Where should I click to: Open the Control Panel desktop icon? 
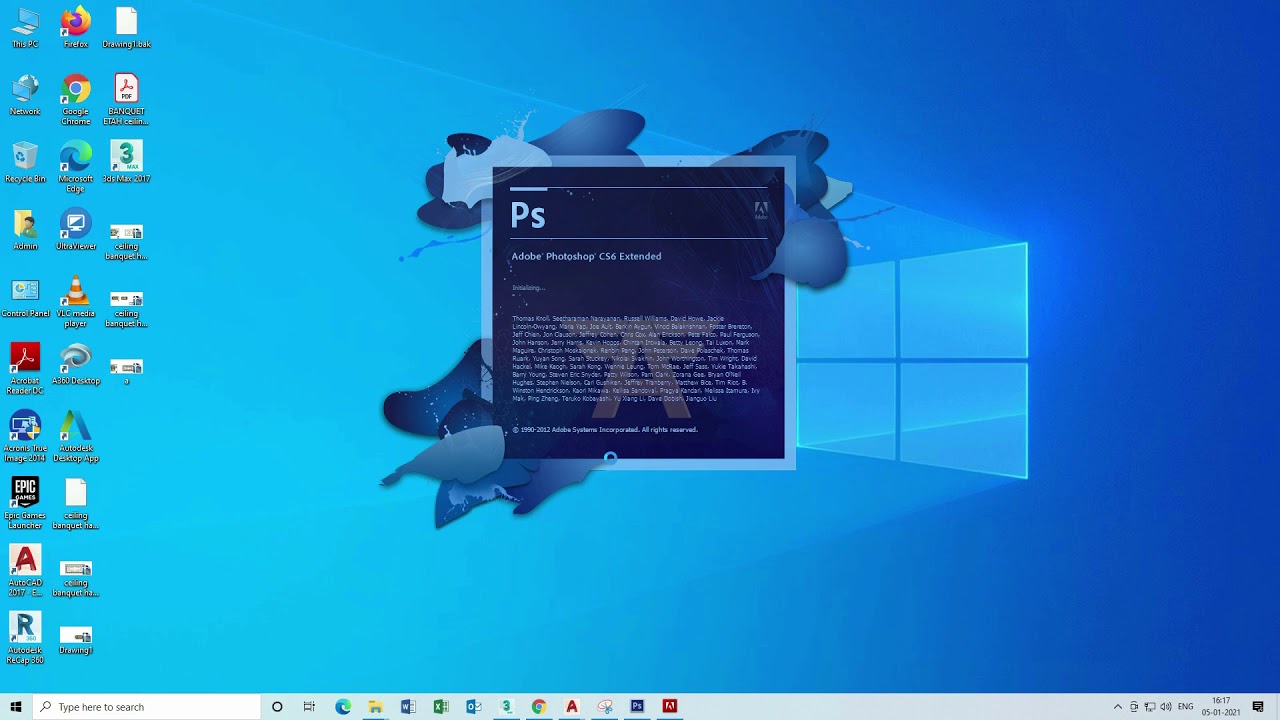pyautogui.click(x=25, y=298)
